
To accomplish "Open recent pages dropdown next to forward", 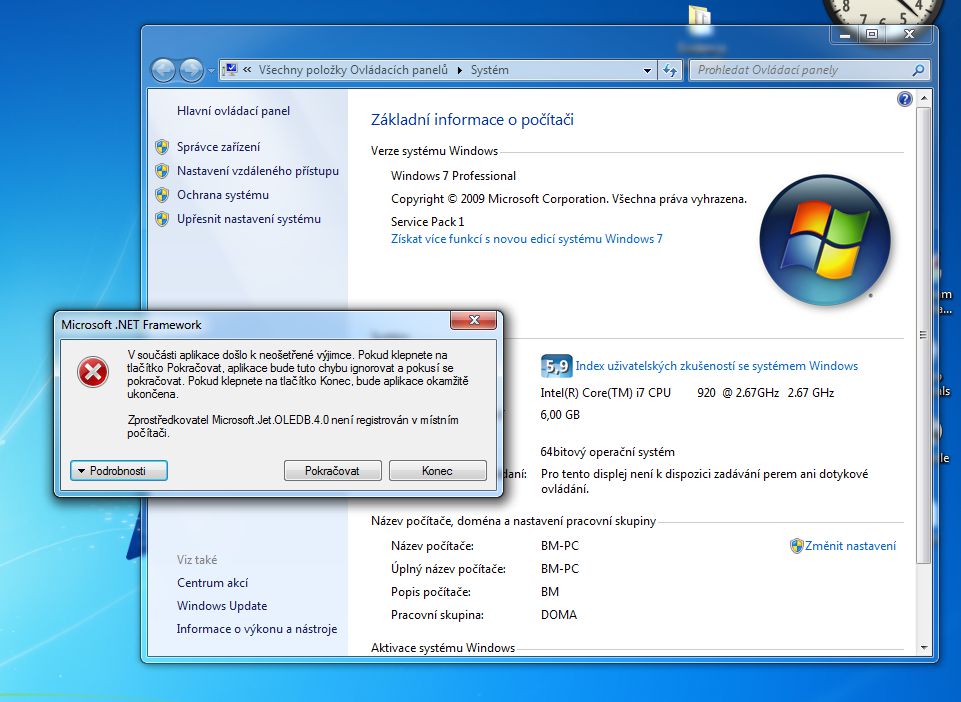I will (211, 71).
